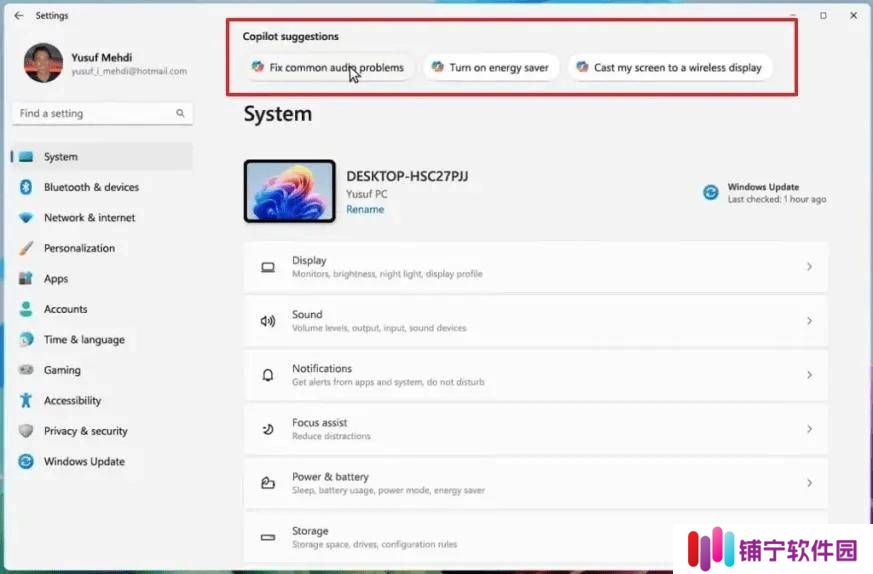Expand the Sound settings chevron
The height and width of the screenshot is (574, 873).
coord(810,321)
